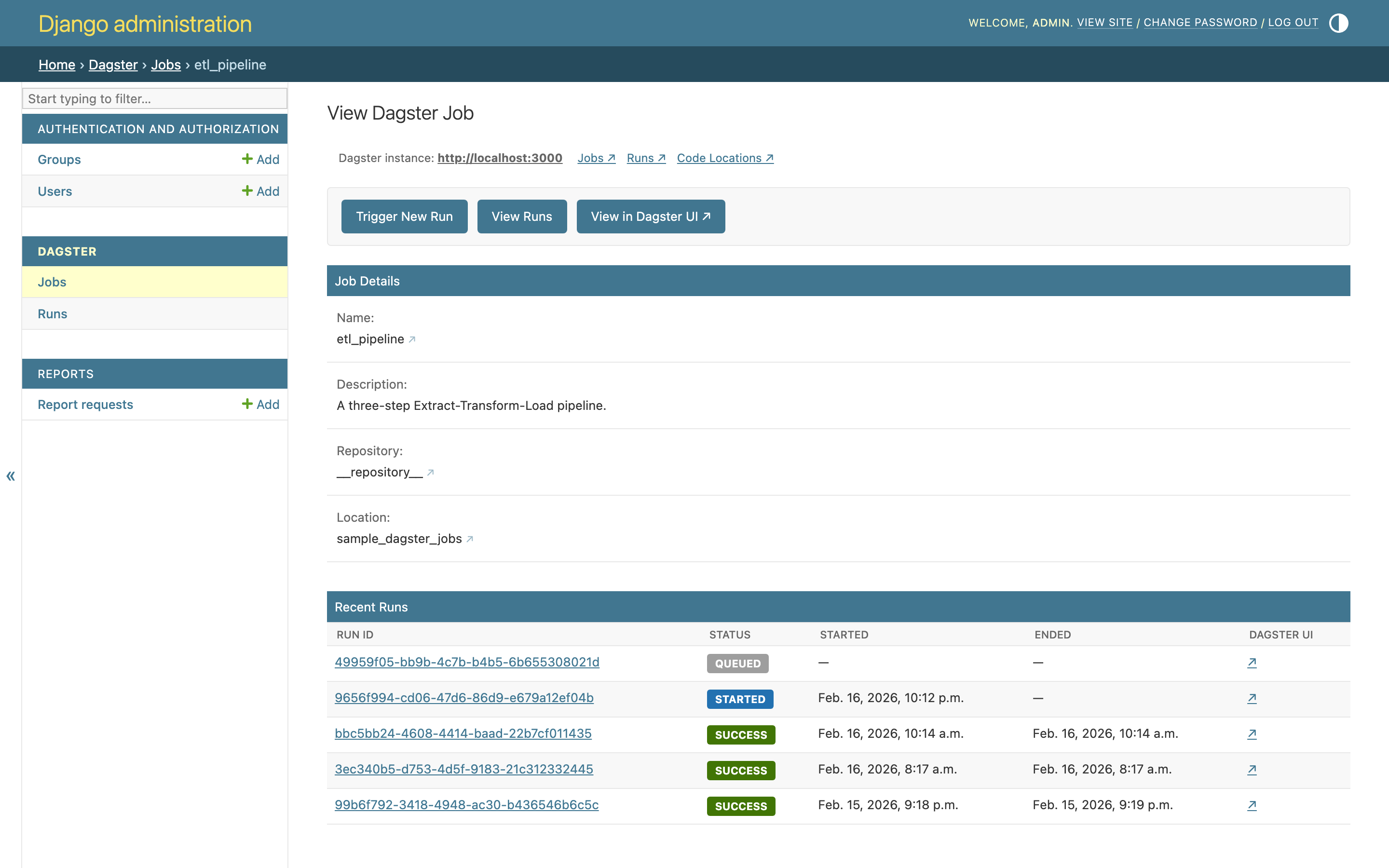Click the Trigger New Run button

[405, 217]
